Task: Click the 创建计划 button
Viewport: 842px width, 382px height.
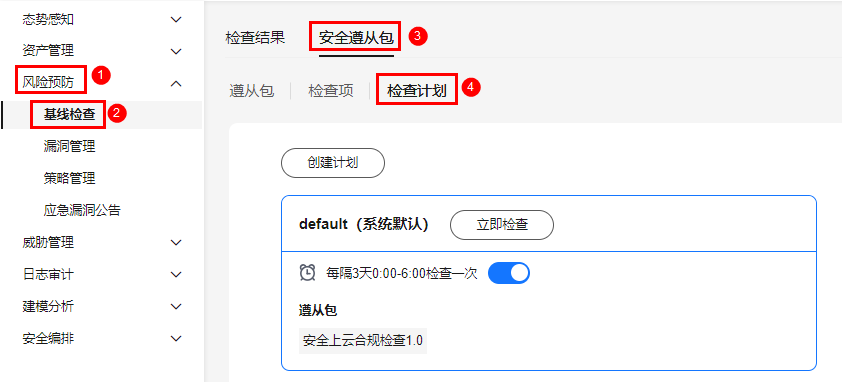Action: (x=333, y=163)
